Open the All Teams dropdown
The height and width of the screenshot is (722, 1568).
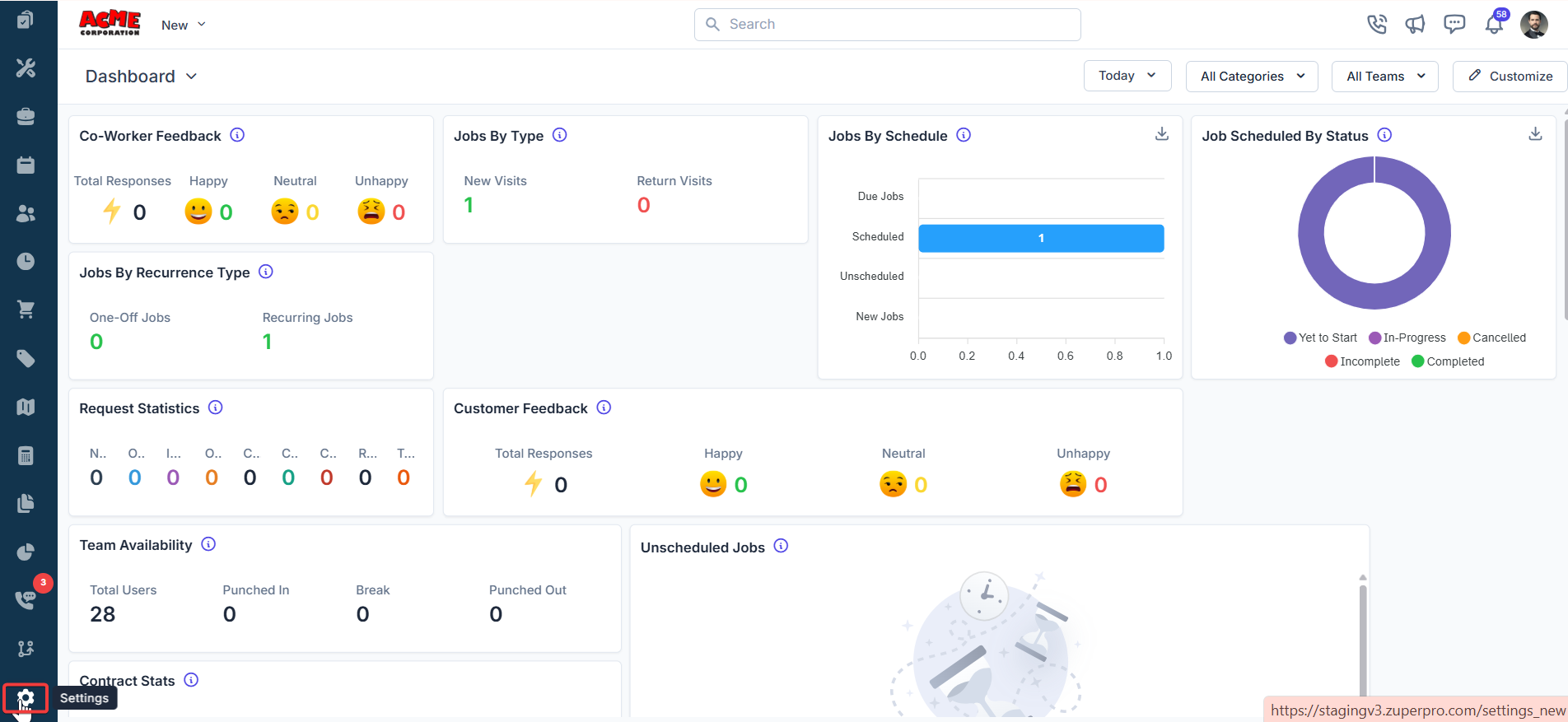[1386, 77]
